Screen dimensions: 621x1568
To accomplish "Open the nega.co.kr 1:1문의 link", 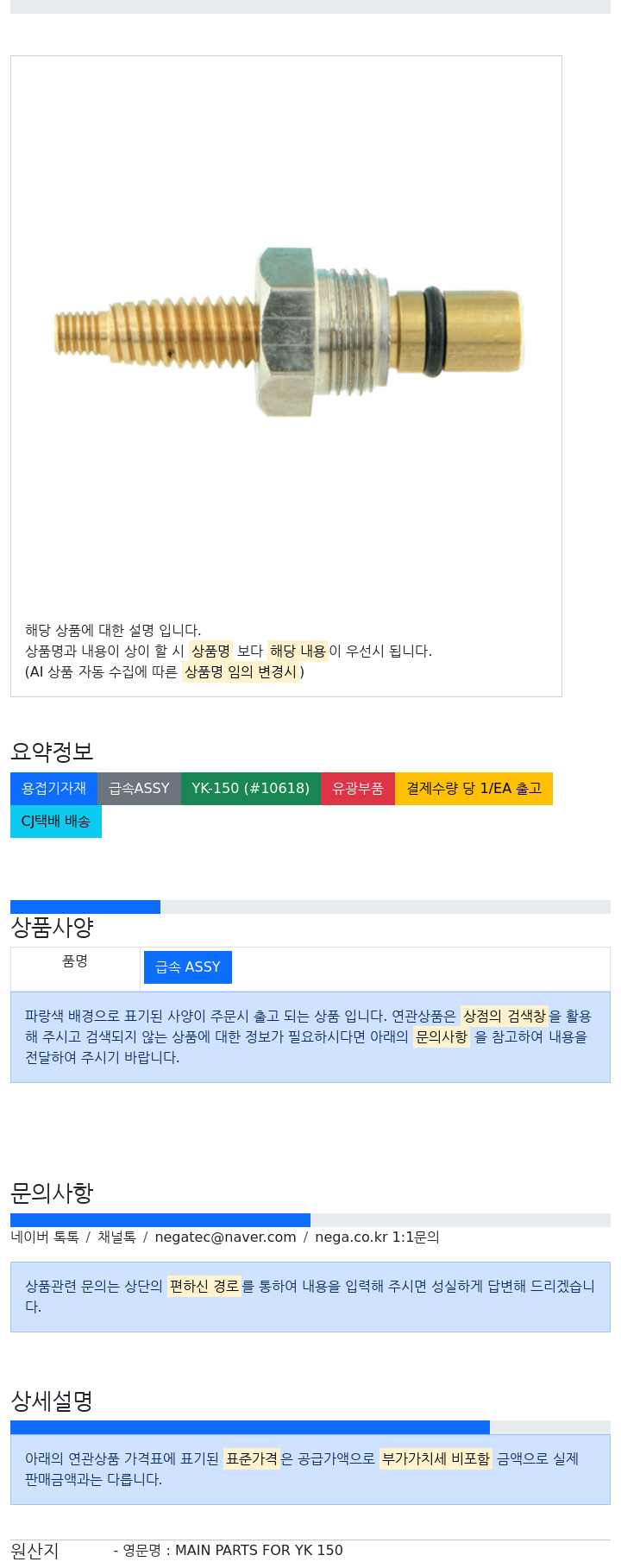I will click(377, 1237).
